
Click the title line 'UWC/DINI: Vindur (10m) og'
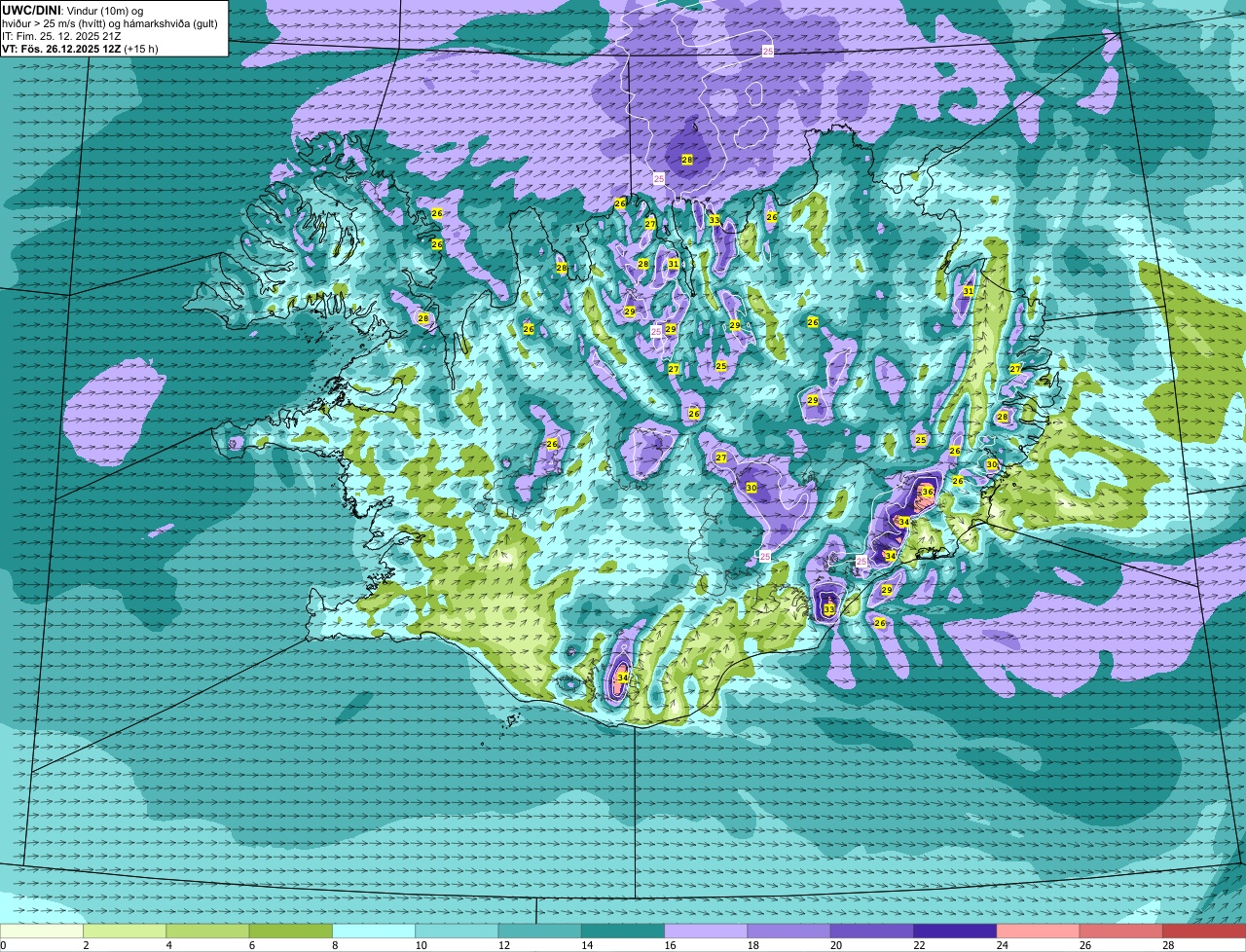(73, 10)
